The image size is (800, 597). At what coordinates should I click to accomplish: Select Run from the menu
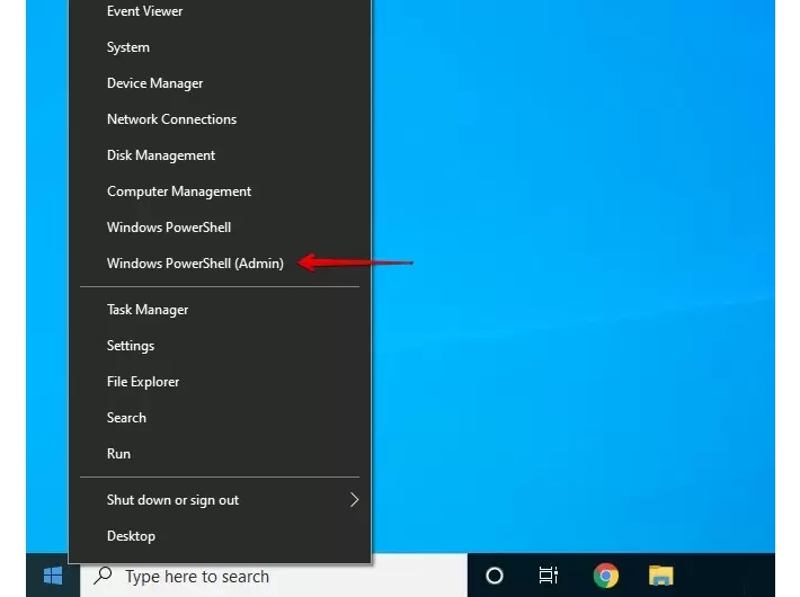pyautogui.click(x=119, y=453)
